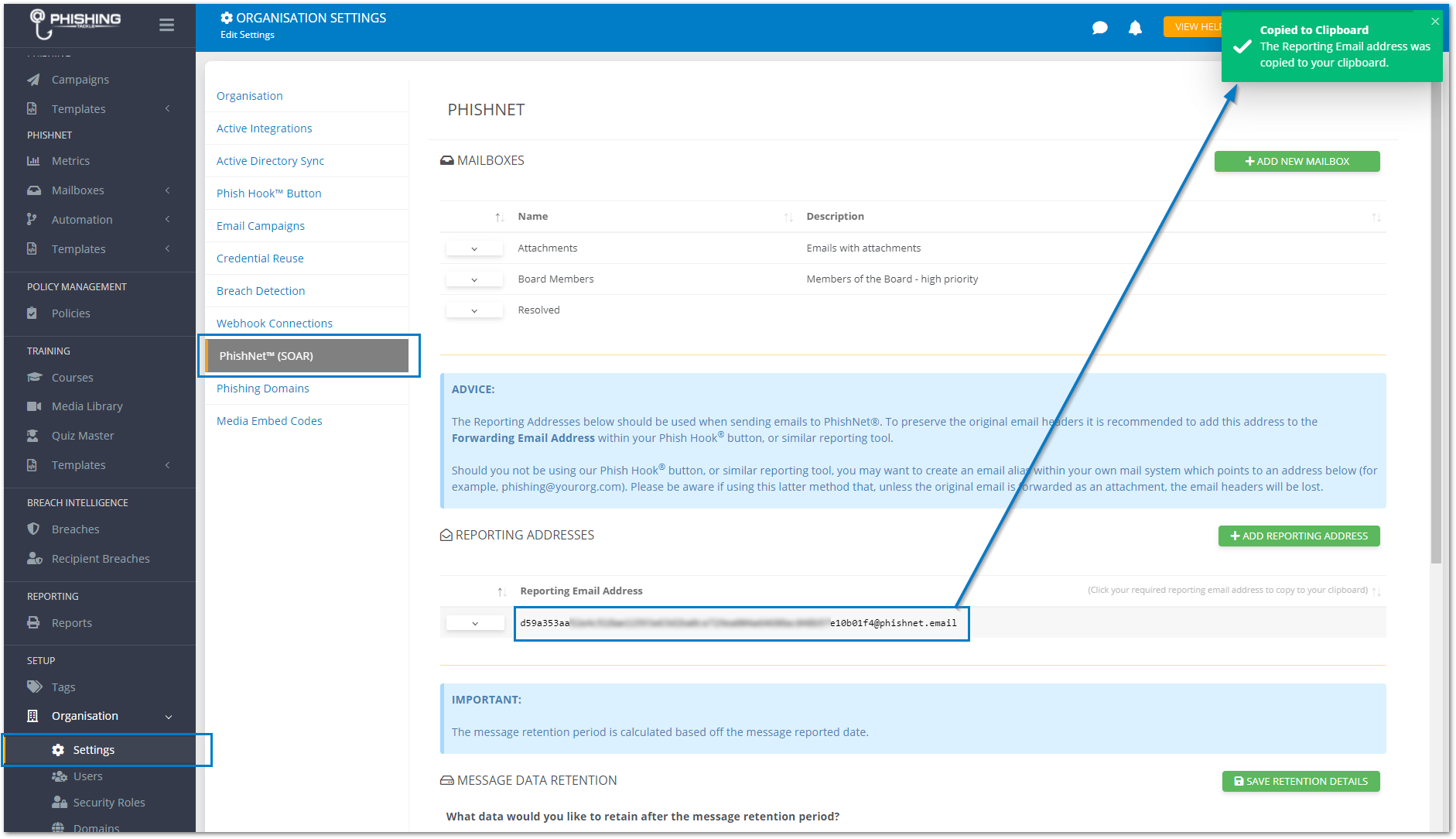1456x839 pixels.
Task: Open Phish Hook Button settings tab
Action: [269, 193]
